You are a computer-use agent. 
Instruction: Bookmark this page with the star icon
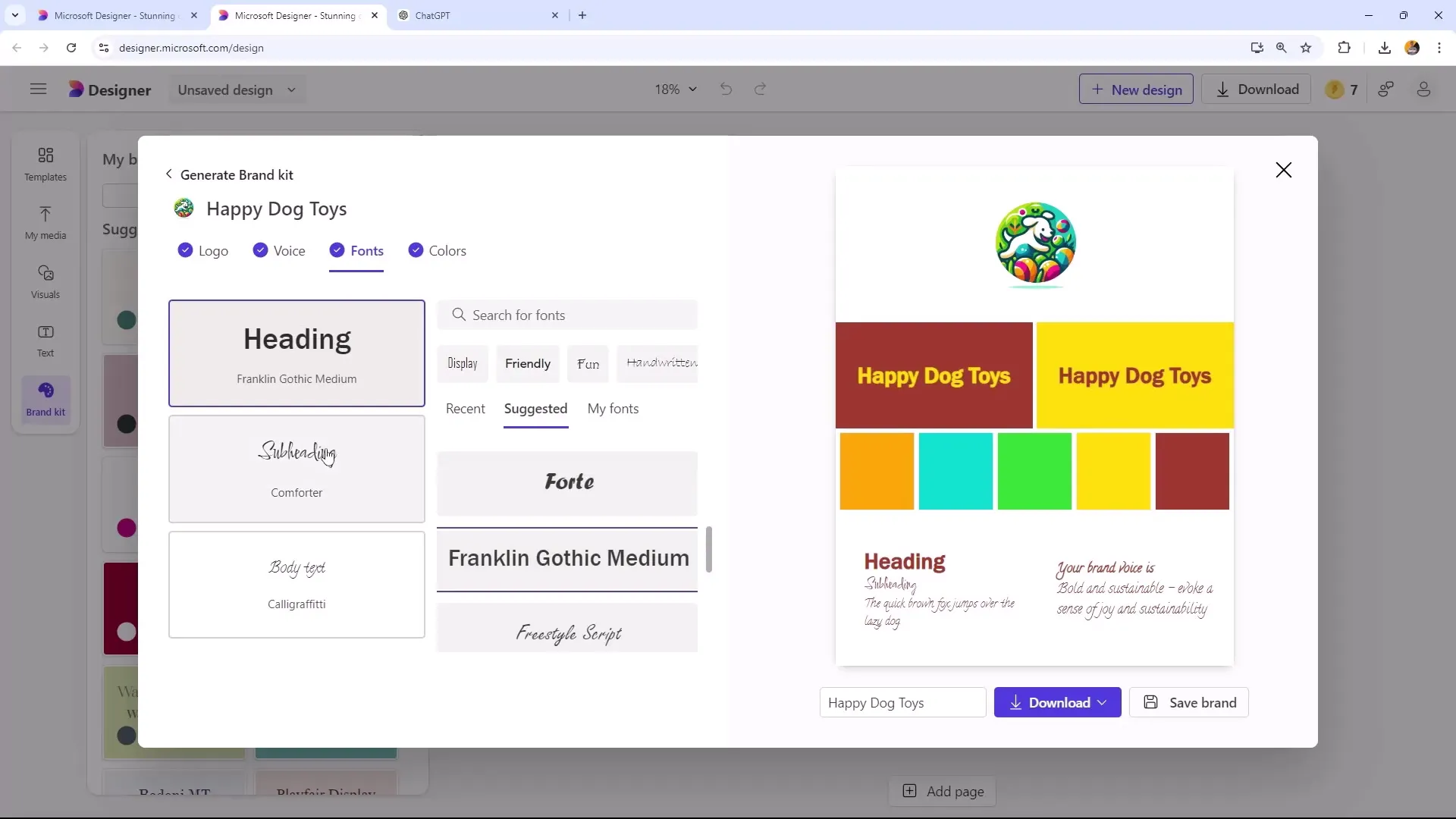[x=1306, y=48]
